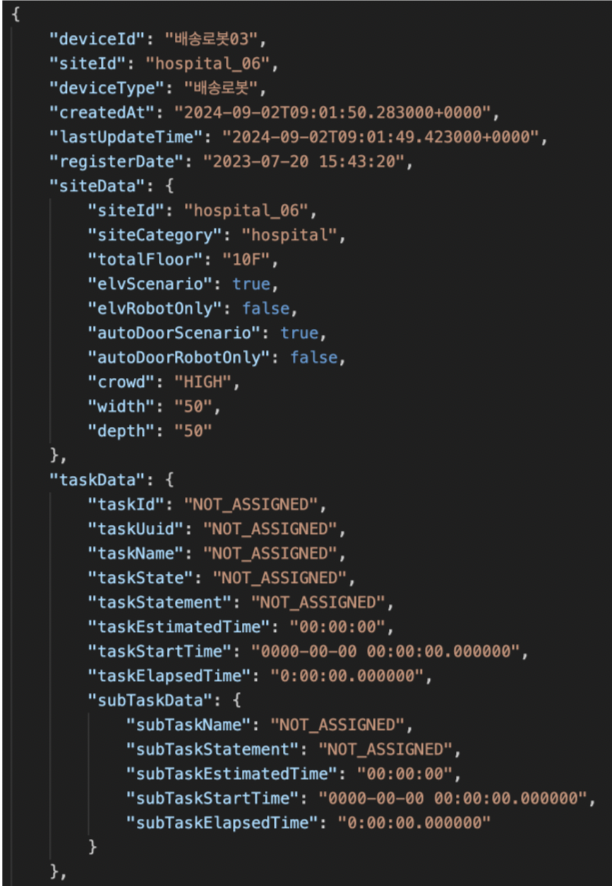Collapse the "subTaskData" object brace
Viewport: 612px width, 886px height.
tap(237, 700)
